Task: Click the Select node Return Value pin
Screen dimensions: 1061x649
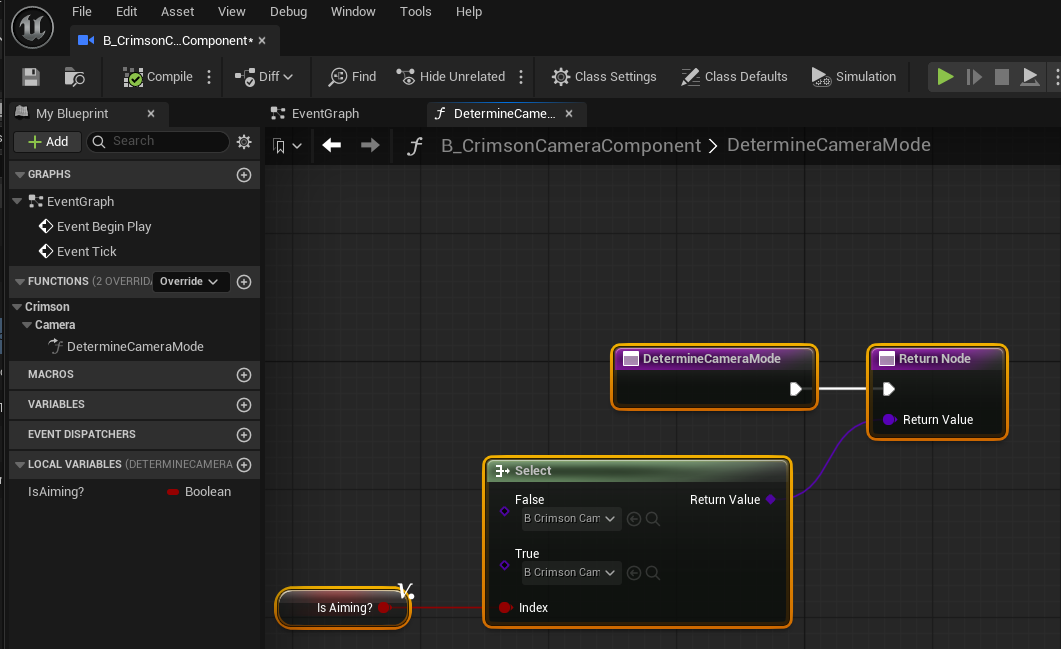Action: (771, 499)
